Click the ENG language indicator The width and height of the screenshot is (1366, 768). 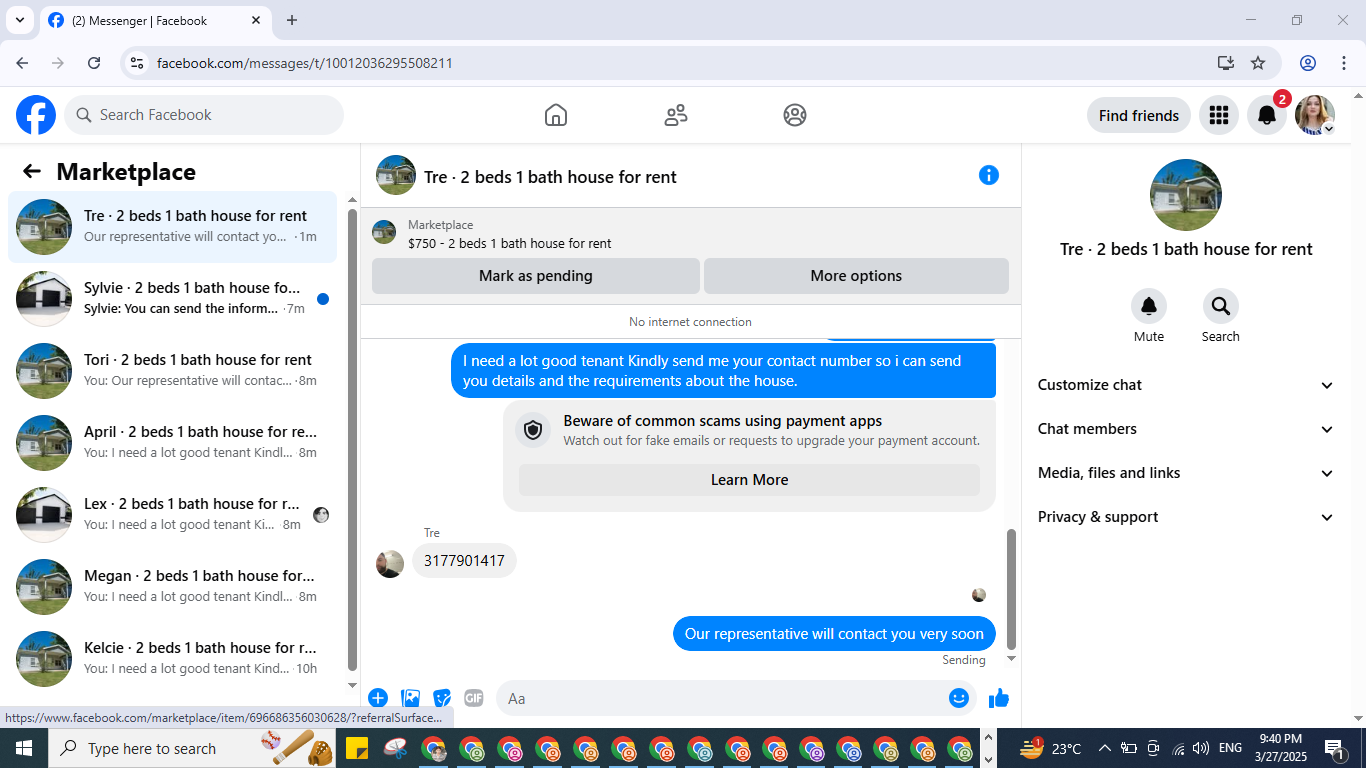[x=1230, y=748]
